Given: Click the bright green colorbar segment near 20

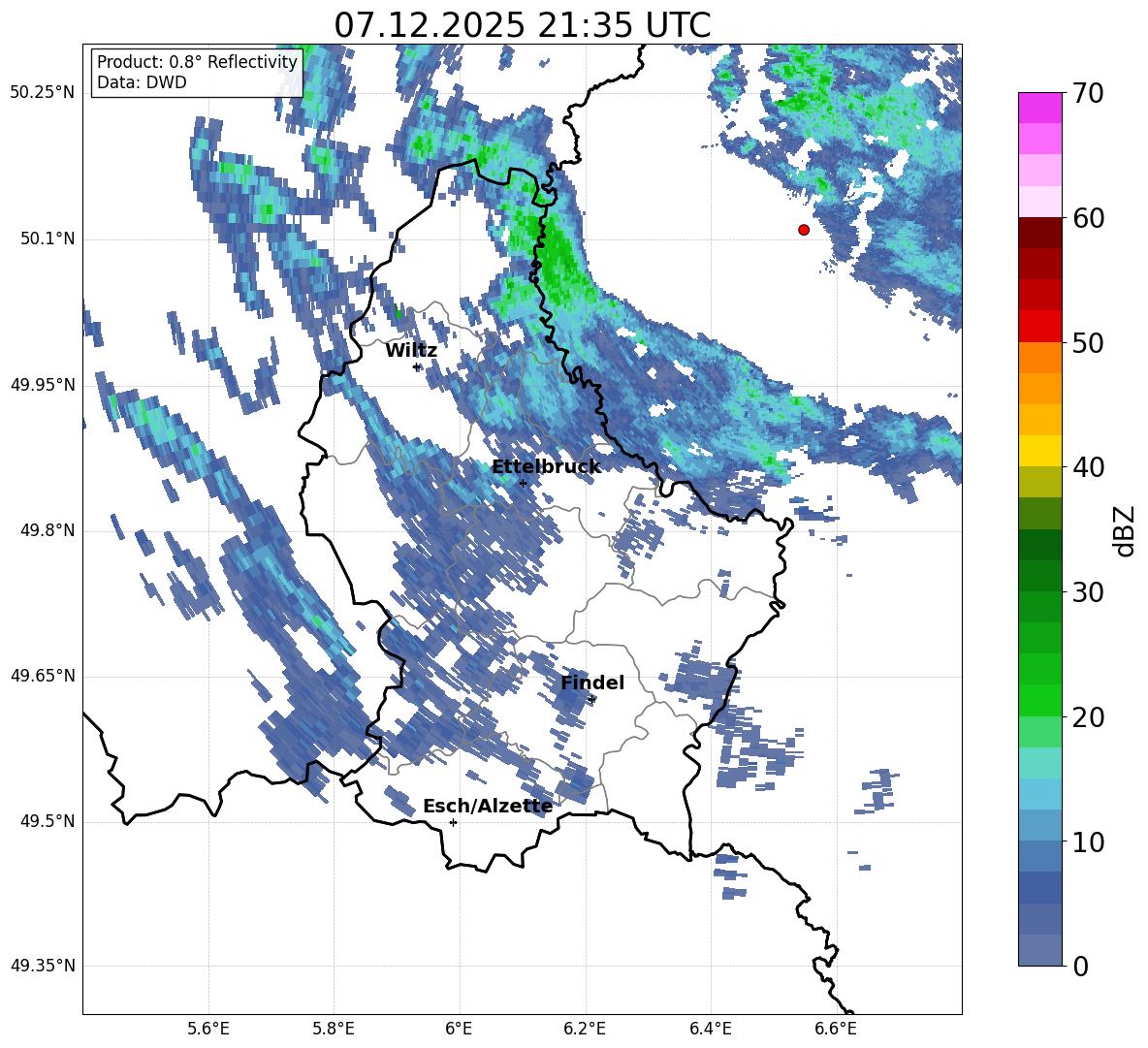Looking at the screenshot, I should (1040, 700).
